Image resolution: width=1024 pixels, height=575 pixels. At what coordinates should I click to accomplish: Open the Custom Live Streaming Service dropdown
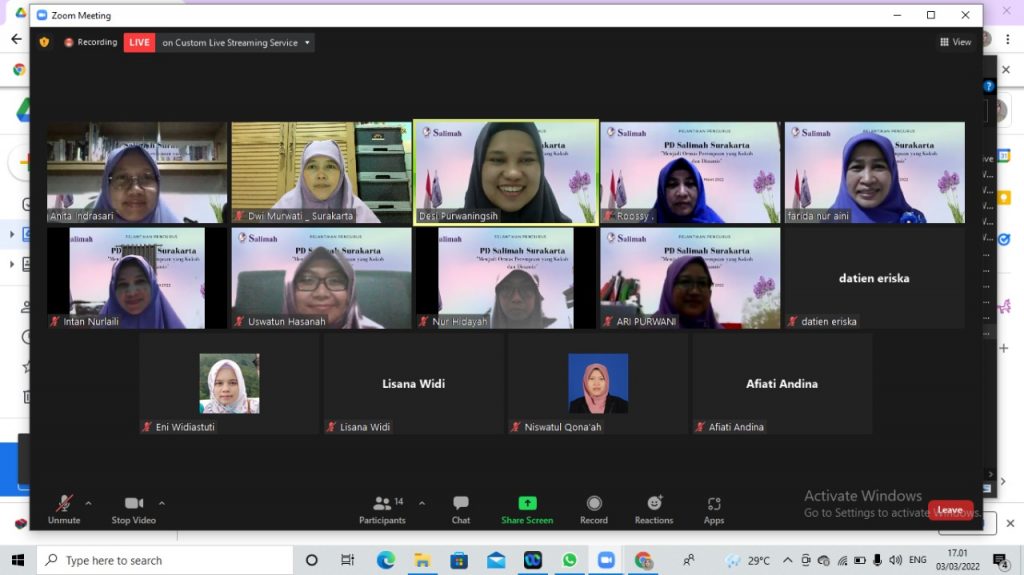pyautogui.click(x=307, y=42)
